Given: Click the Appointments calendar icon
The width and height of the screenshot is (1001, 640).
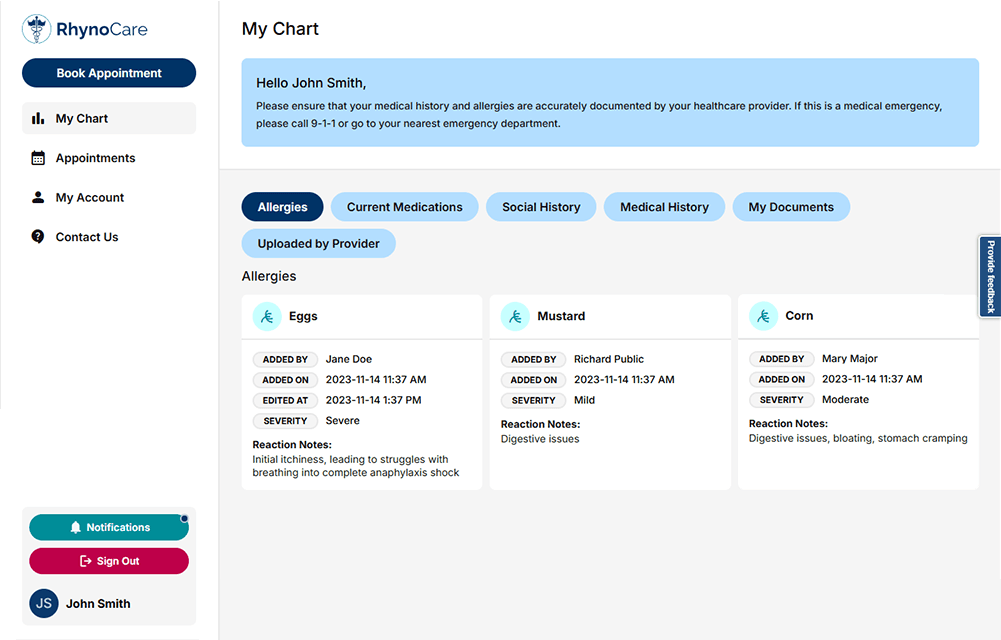Looking at the screenshot, I should pyautogui.click(x=38, y=158).
